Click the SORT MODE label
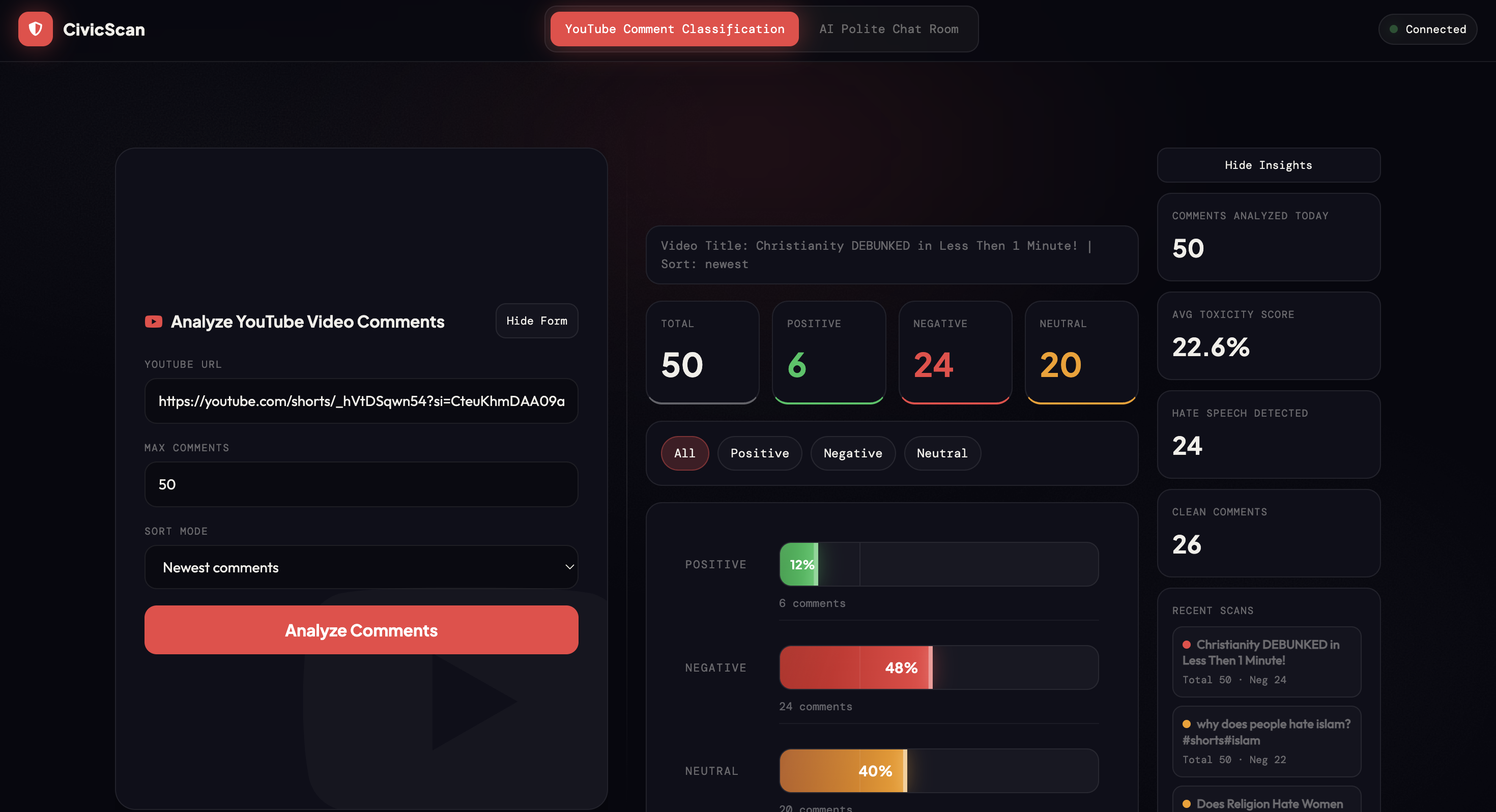 [176, 532]
